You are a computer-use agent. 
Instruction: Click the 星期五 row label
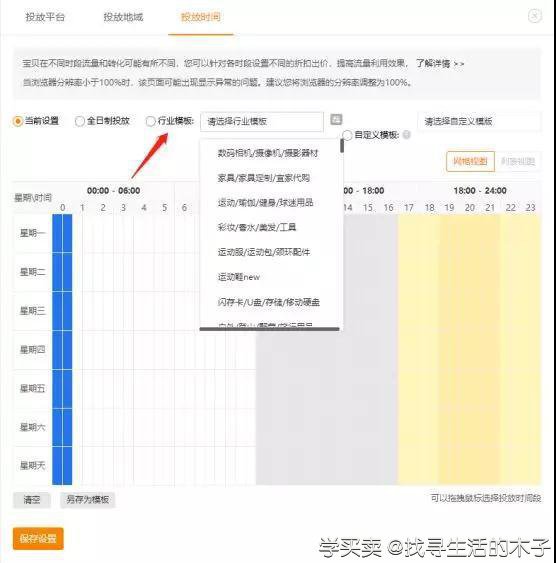[x=33, y=388]
